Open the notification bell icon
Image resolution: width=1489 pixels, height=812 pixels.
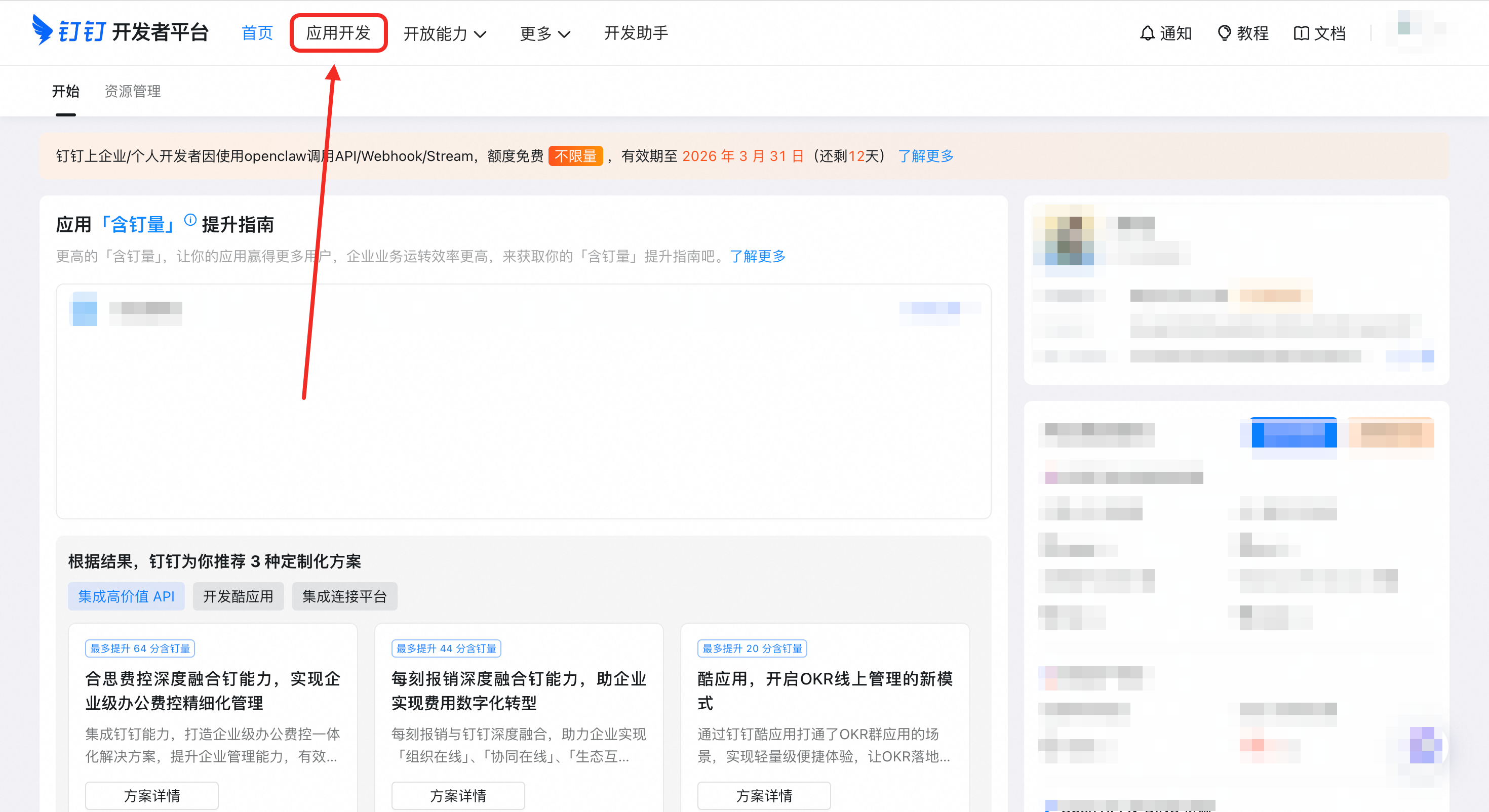click(x=1147, y=33)
